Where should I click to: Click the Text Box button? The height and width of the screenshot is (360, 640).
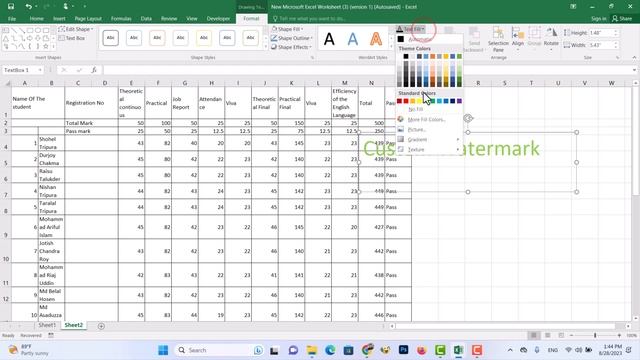click(72, 38)
